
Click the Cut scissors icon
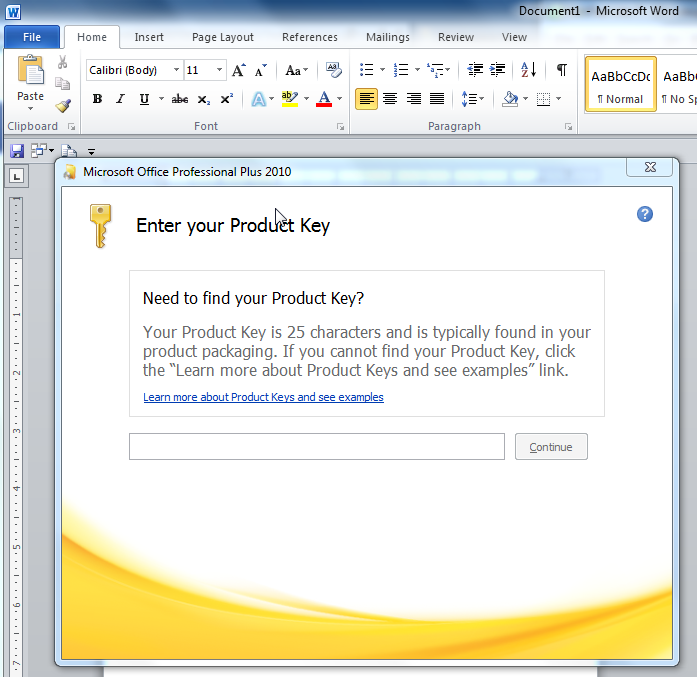[x=63, y=62]
